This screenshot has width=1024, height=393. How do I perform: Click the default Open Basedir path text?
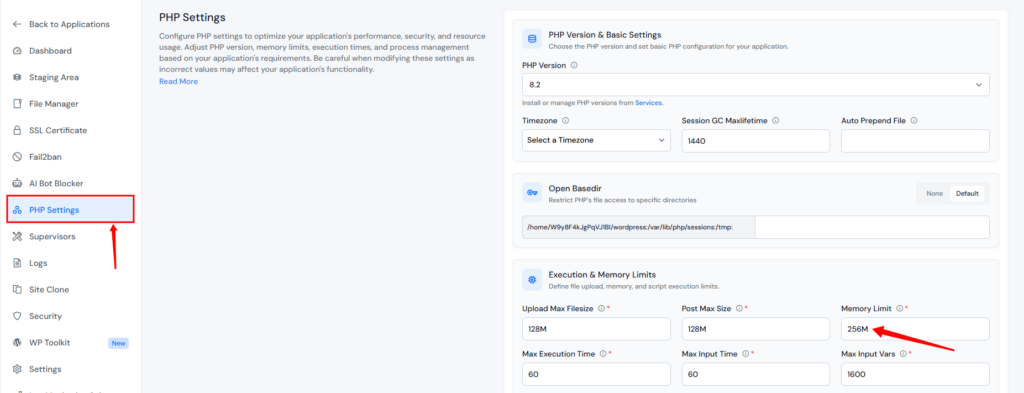(630, 227)
